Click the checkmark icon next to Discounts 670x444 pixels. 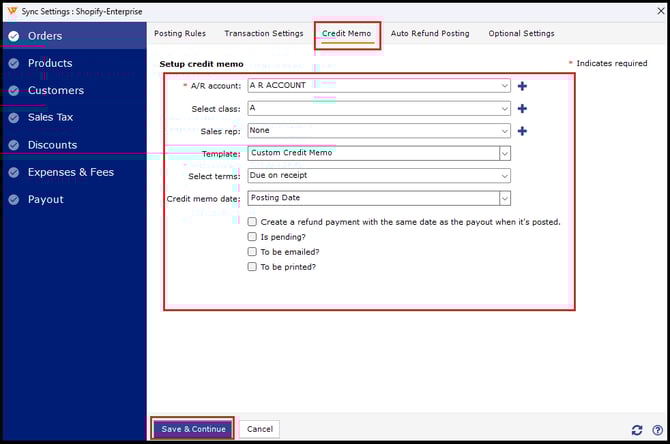[x=13, y=145]
